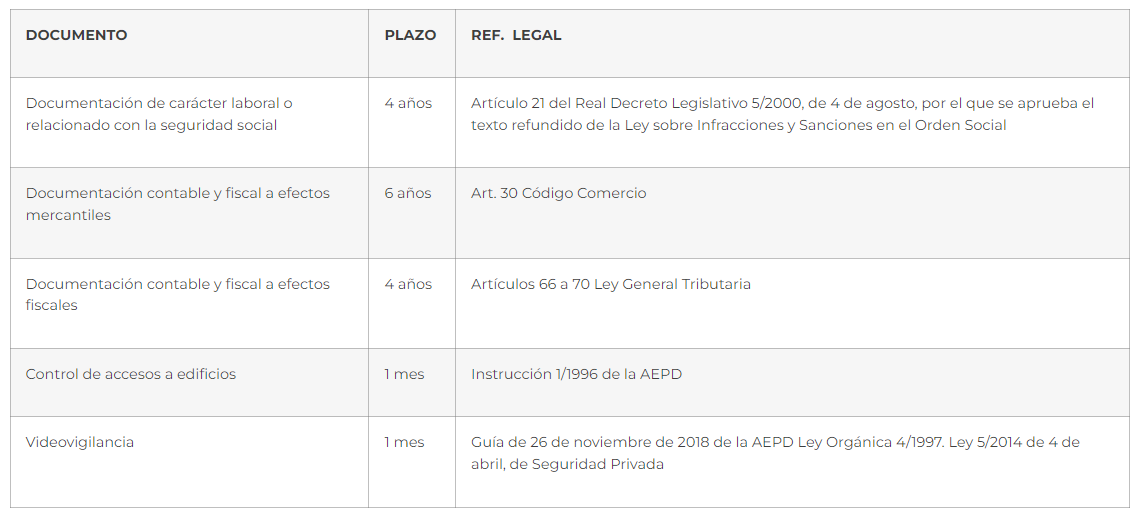Select the Art. 30 Código Comercio reference

[x=559, y=193]
